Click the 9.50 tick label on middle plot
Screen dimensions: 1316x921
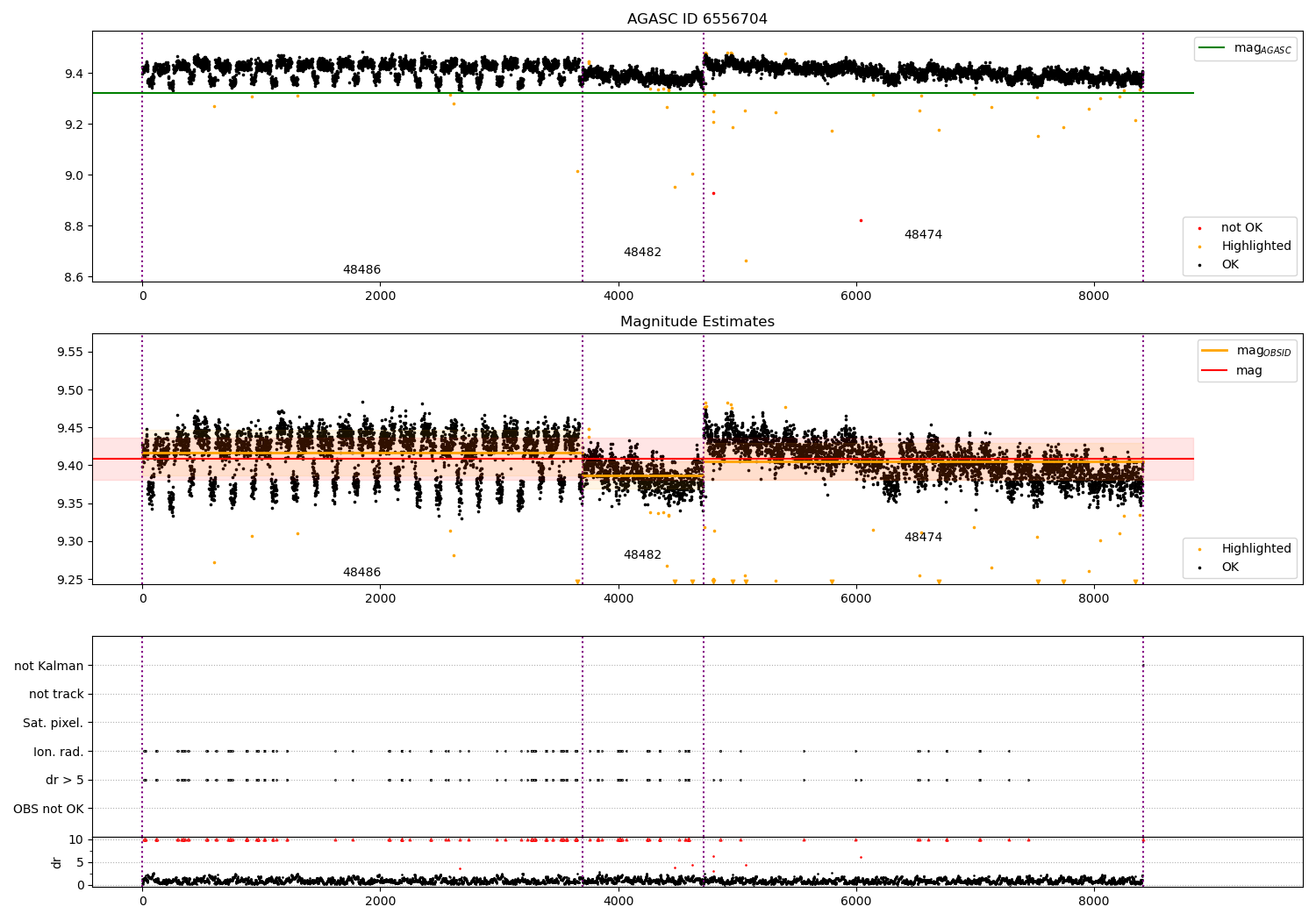(69, 390)
